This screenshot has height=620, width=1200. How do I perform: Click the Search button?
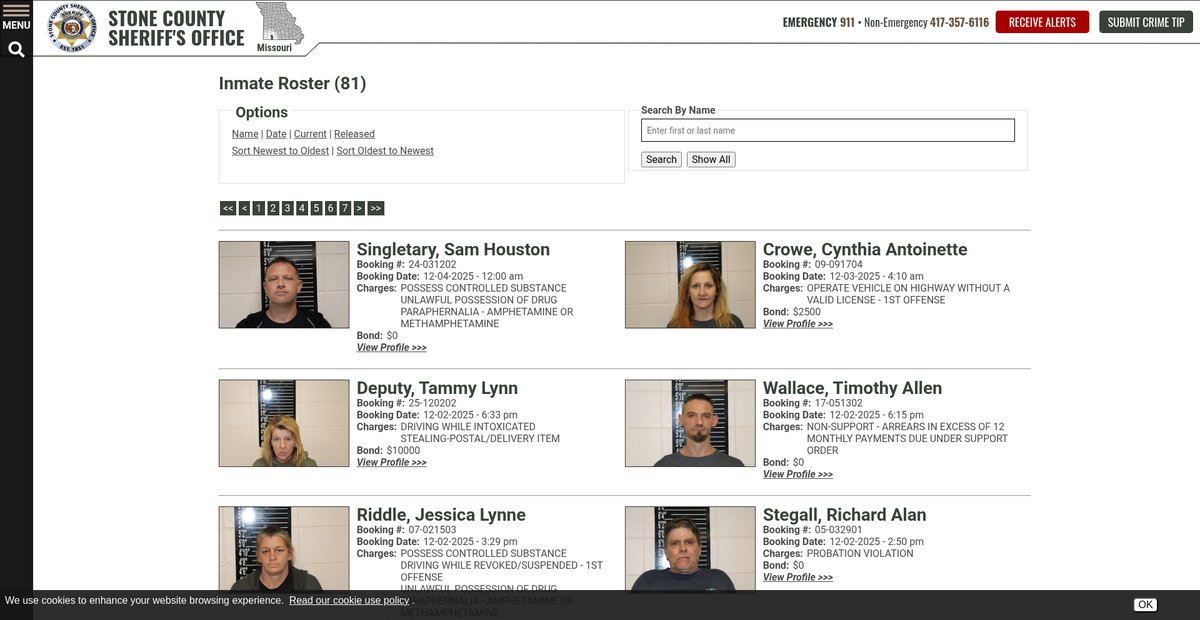tap(661, 159)
